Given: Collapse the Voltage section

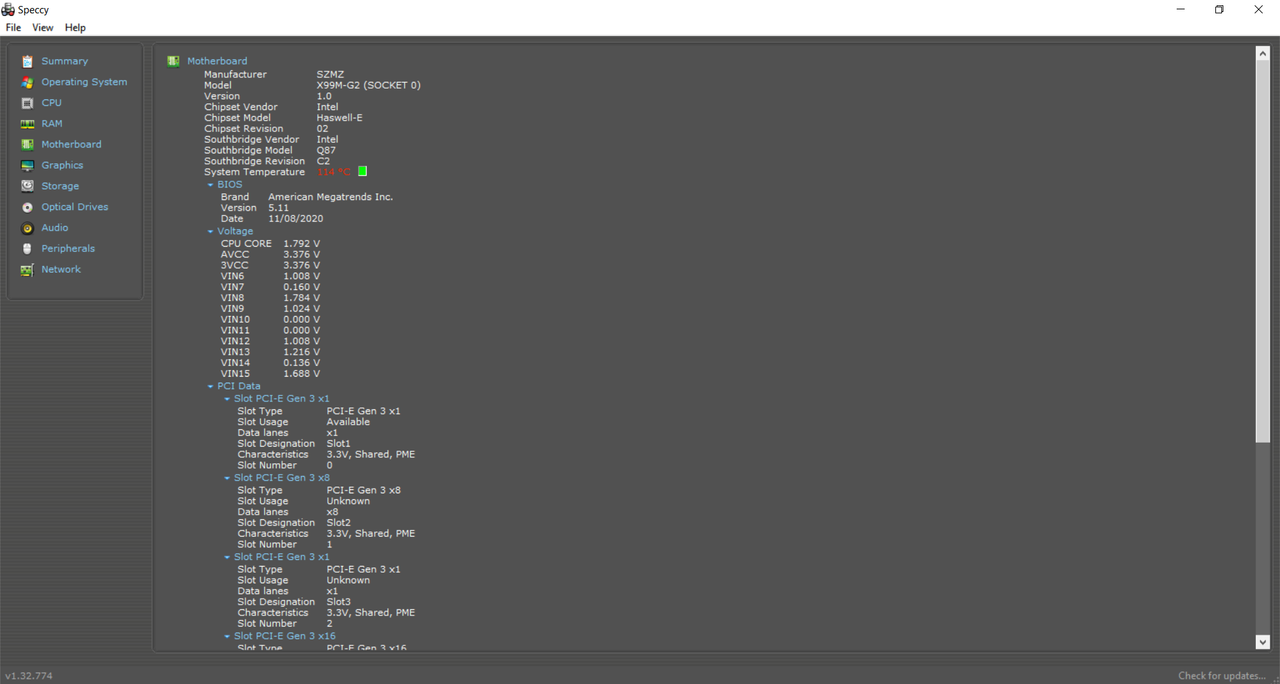Looking at the screenshot, I should (210, 231).
